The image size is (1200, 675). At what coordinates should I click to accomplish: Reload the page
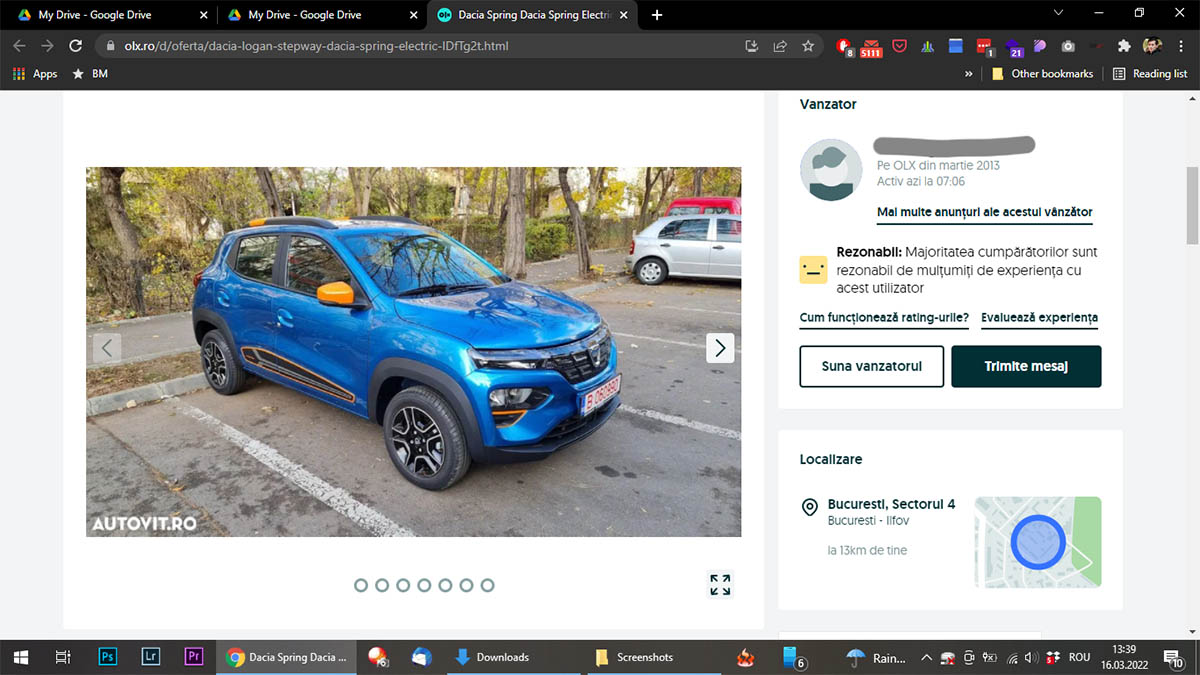click(75, 46)
